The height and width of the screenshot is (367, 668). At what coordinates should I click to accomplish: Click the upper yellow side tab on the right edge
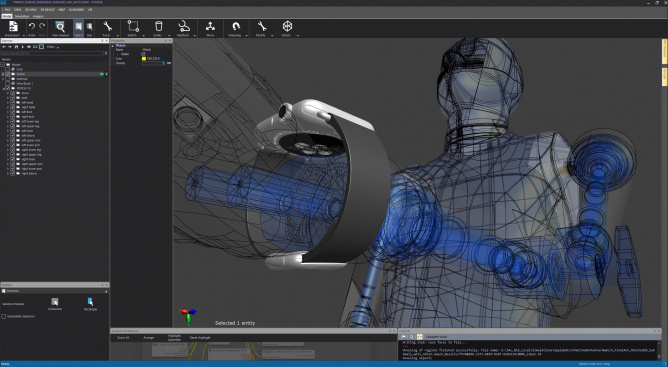664,51
